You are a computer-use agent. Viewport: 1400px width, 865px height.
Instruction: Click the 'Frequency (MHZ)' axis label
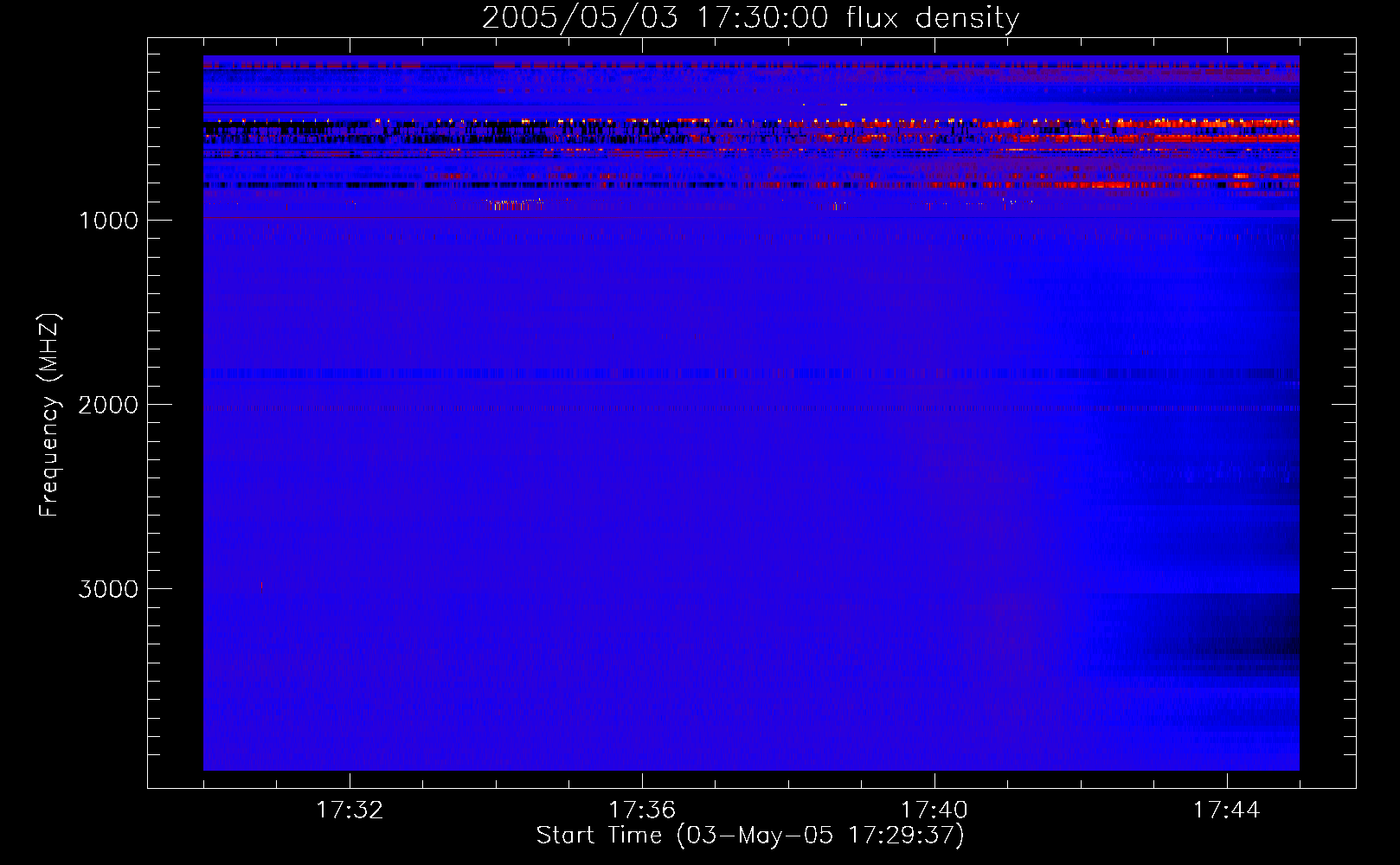(x=50, y=415)
